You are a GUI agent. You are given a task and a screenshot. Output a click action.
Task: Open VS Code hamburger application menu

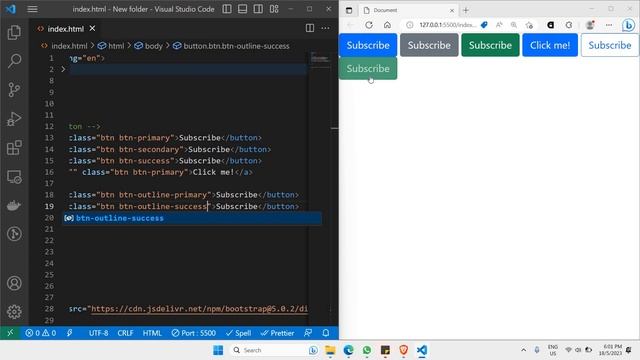[33, 9]
